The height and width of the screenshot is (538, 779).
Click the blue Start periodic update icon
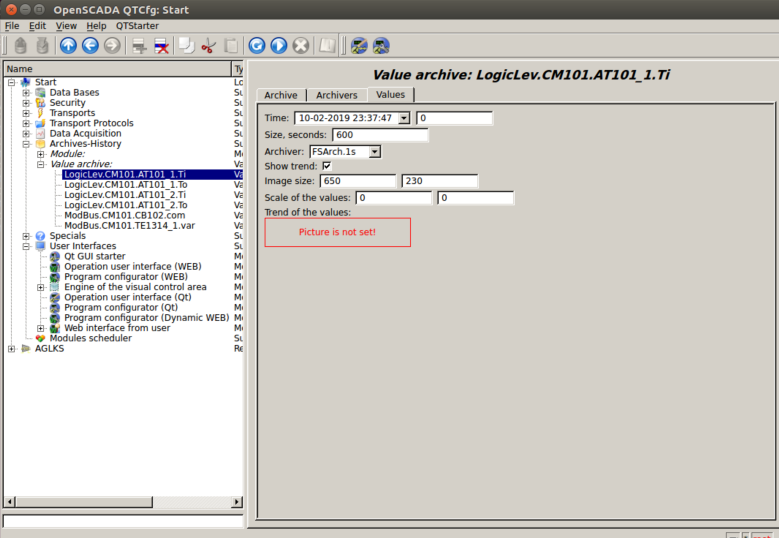pos(279,45)
